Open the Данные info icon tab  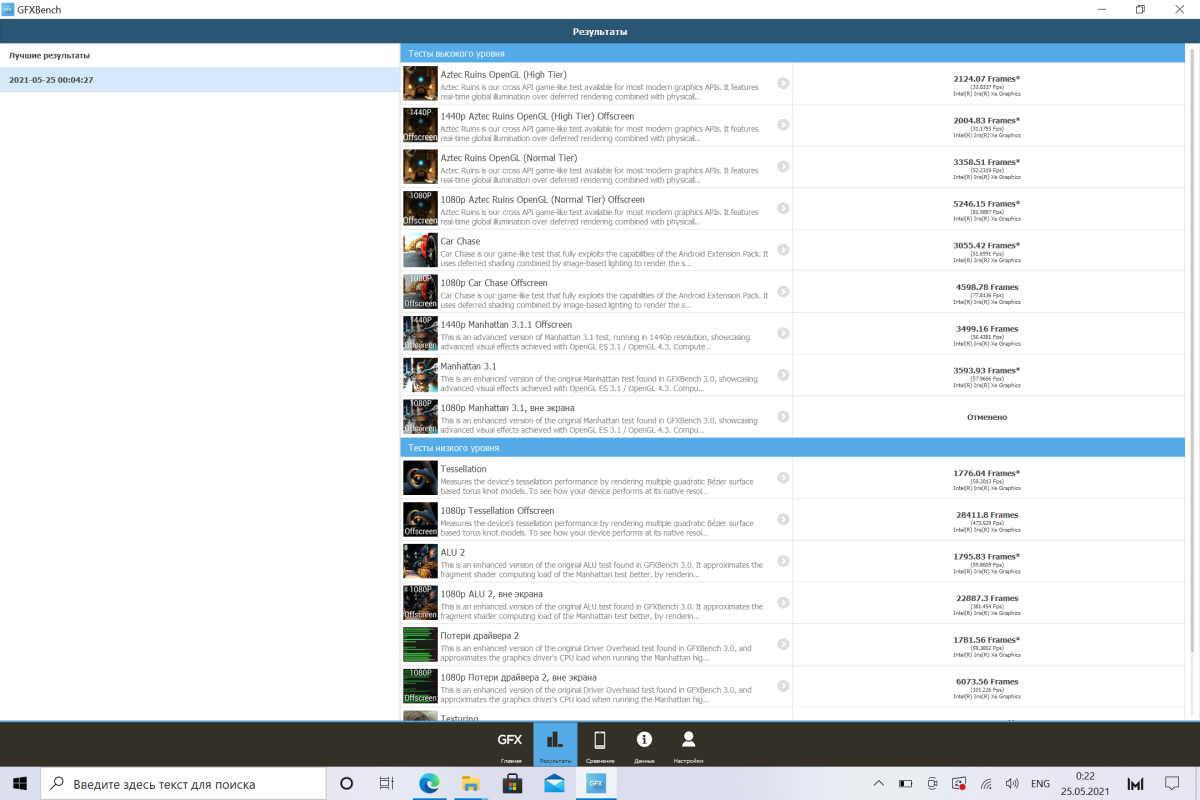tap(644, 745)
